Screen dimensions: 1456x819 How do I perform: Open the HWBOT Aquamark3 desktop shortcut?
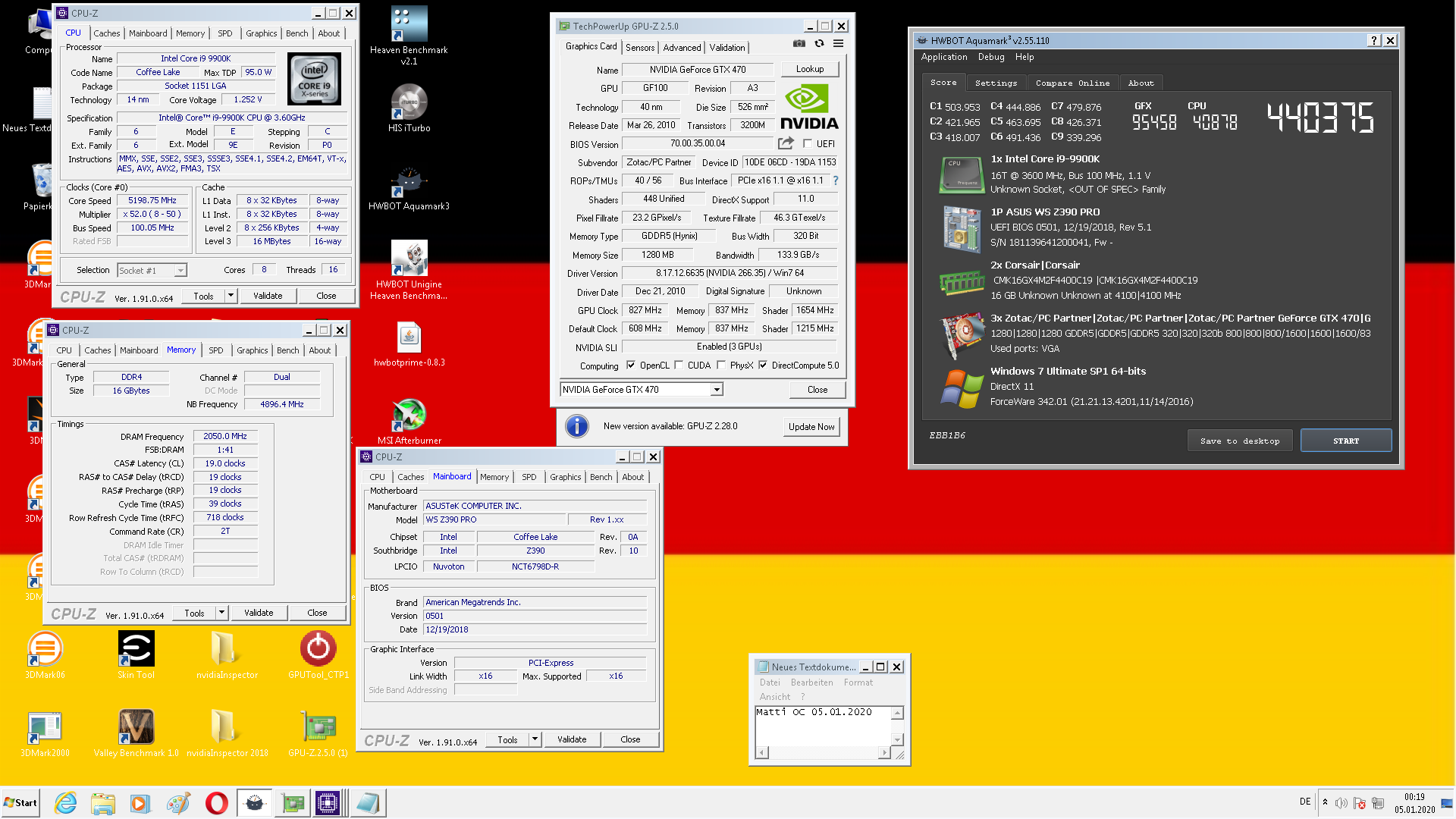(409, 188)
